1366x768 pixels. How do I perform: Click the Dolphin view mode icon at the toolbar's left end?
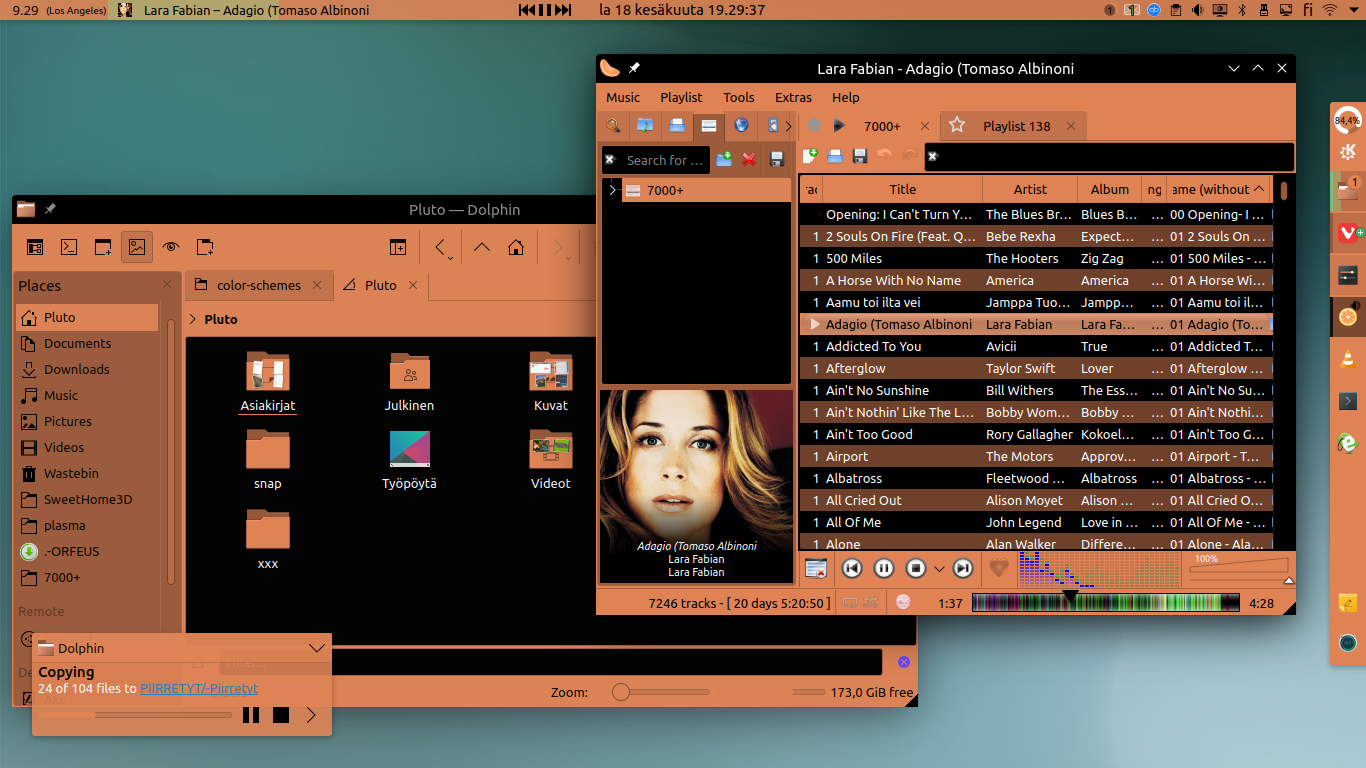(x=35, y=247)
